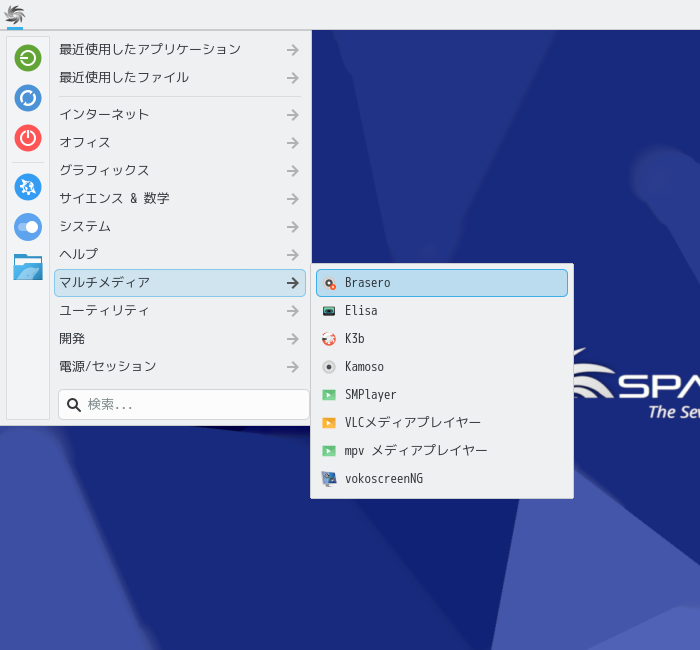This screenshot has width=700, height=650.
Task: Expand arrow beside 開発
Action: tap(293, 339)
